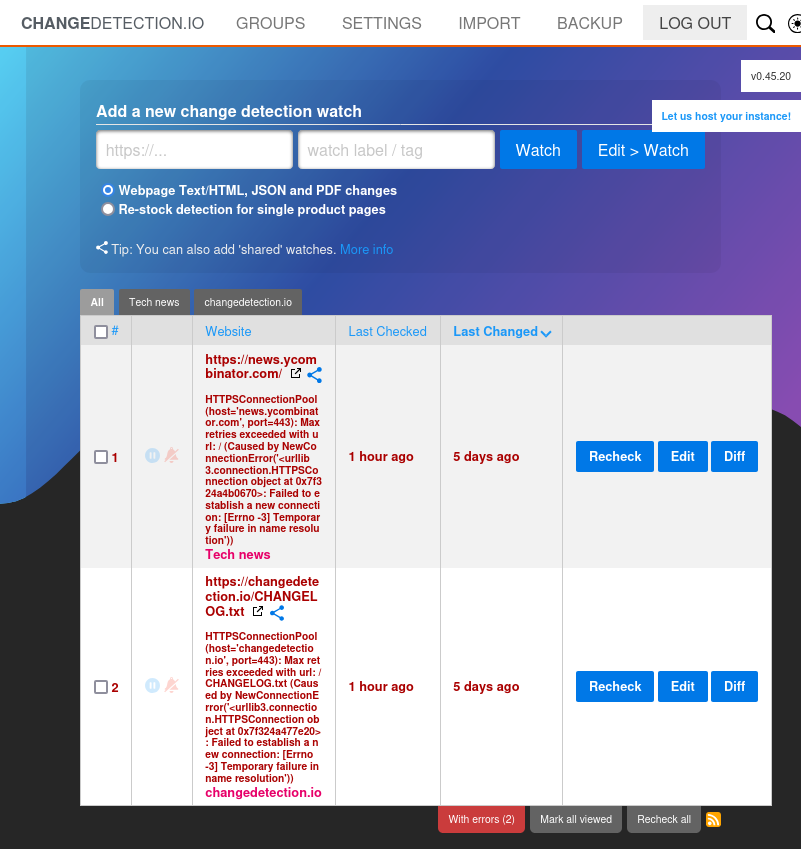Click share icon for news.ycombinator.com watch

pyautogui.click(x=314, y=375)
